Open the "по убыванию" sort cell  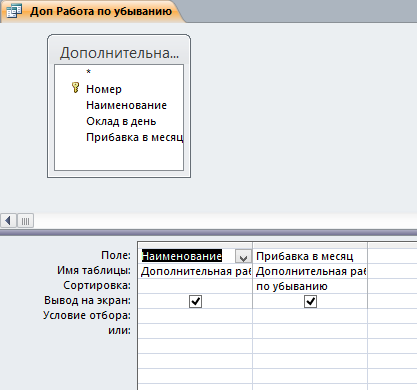[x=310, y=286]
